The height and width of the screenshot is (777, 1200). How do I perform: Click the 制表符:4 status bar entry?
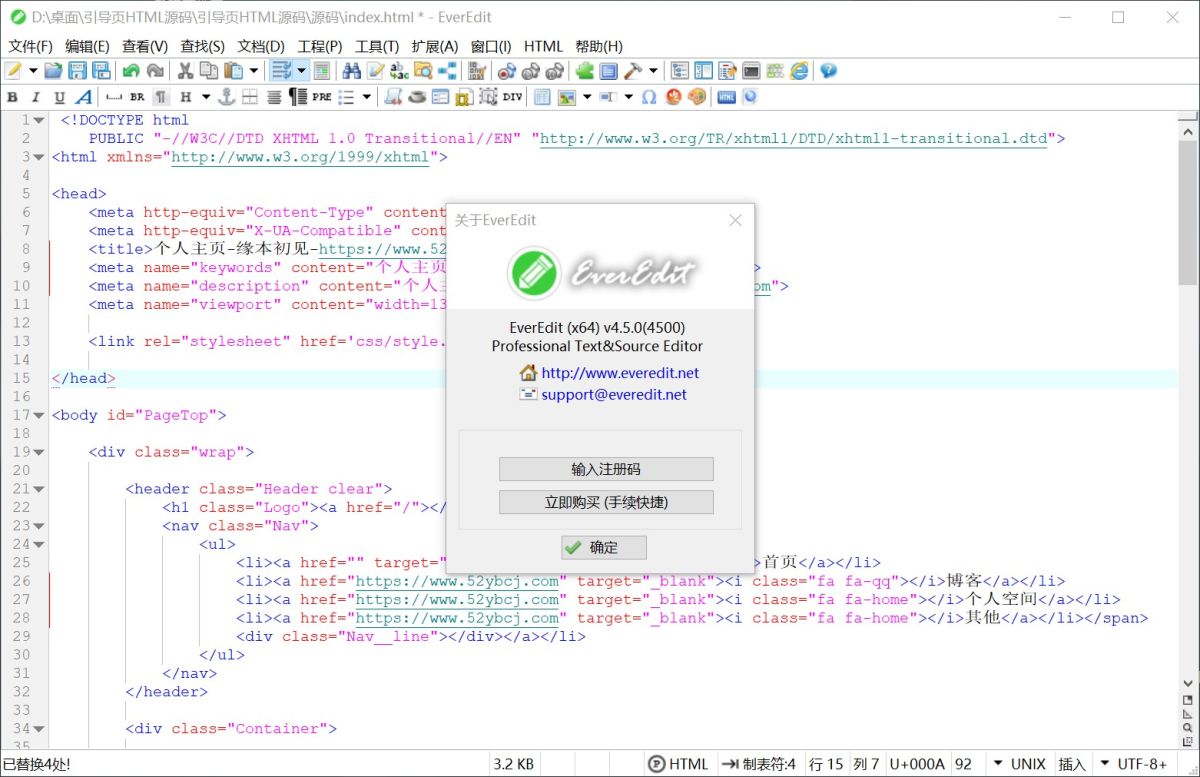759,764
